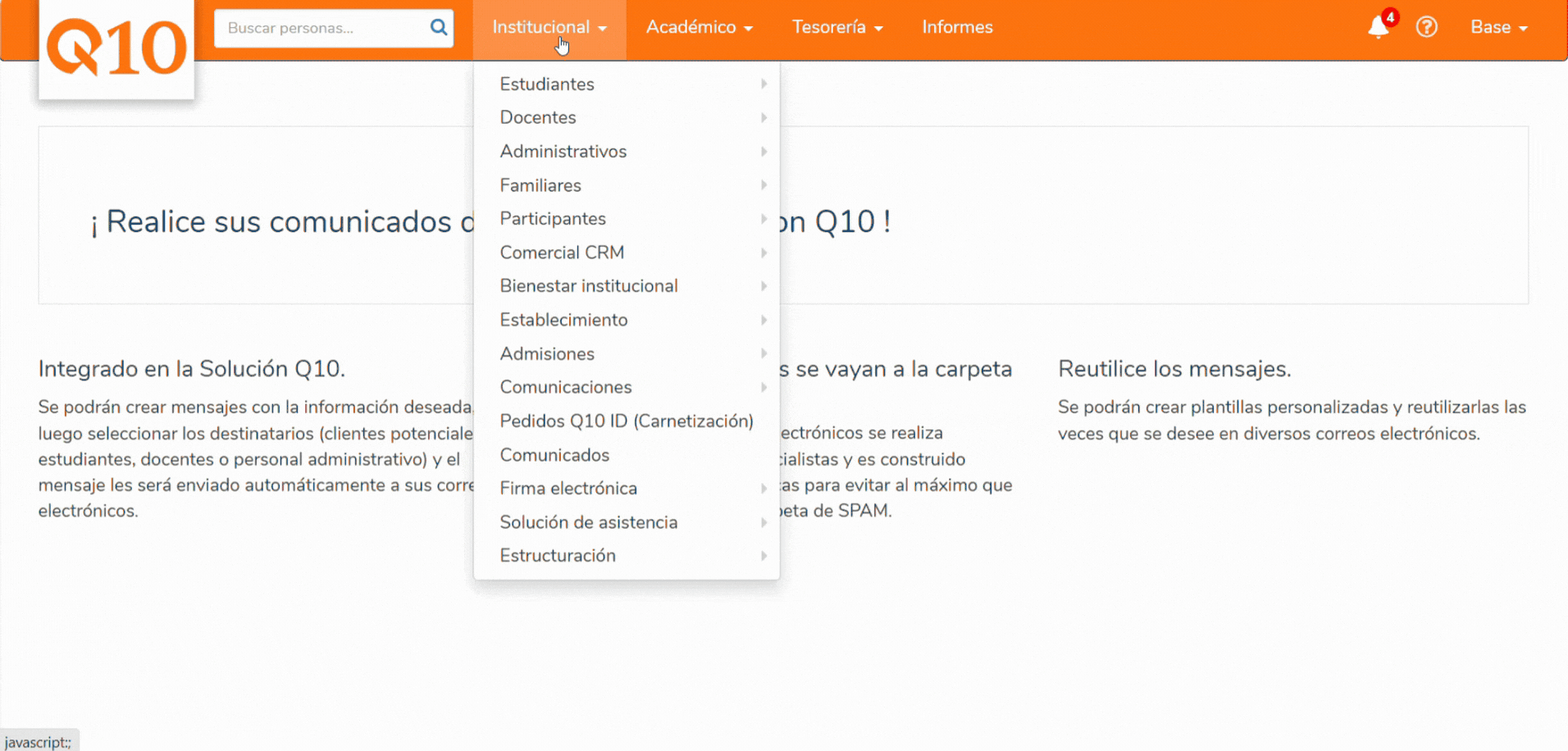The image size is (1568, 751).
Task: Select the Comunicados menu item
Action: coord(627,455)
